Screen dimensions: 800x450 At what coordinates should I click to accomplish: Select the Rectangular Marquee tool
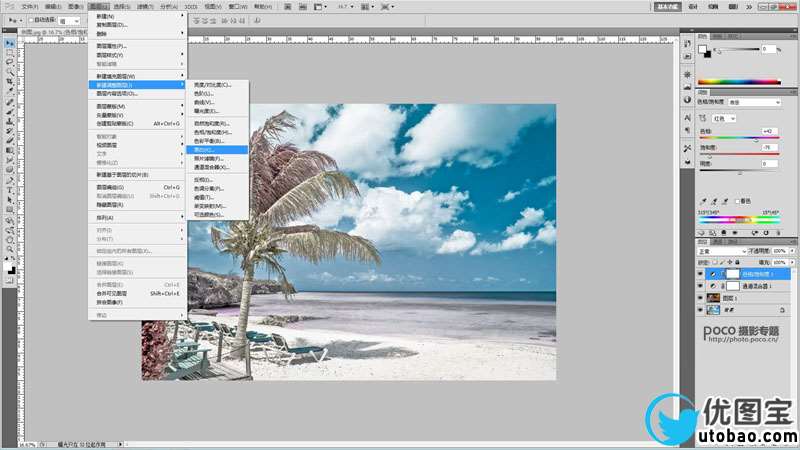(x=10, y=53)
